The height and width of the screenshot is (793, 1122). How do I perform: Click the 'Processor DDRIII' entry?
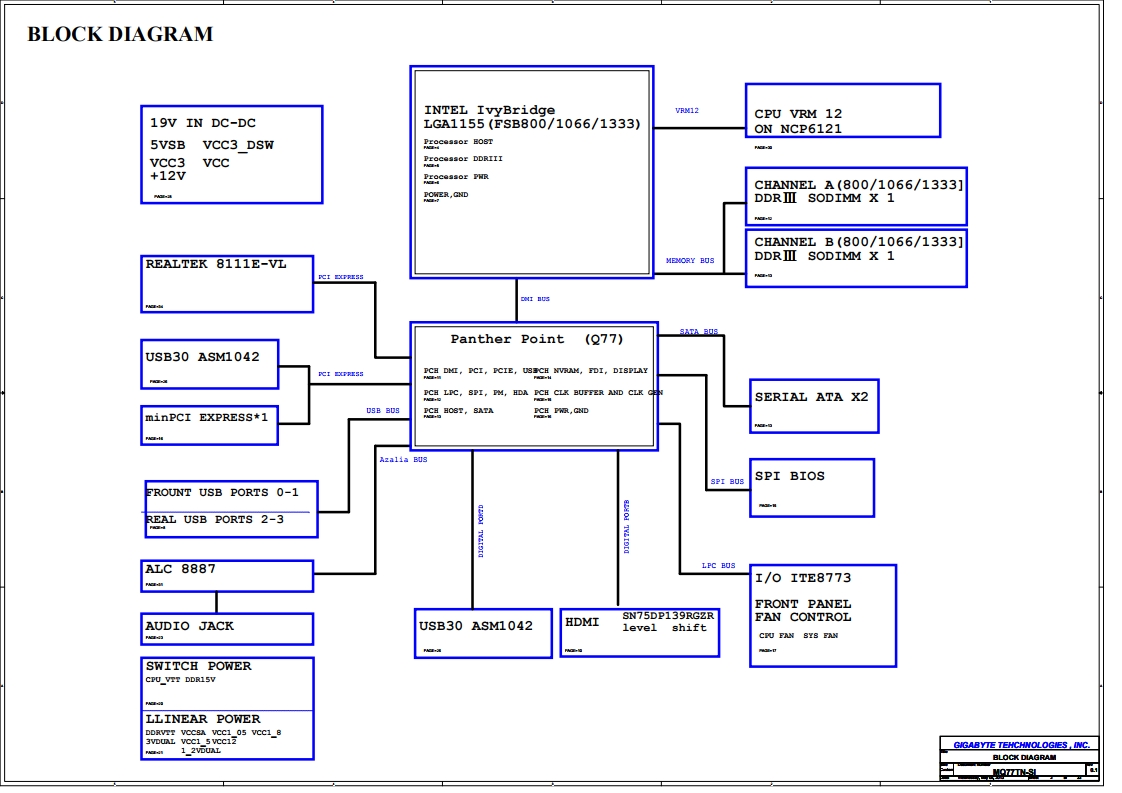point(463,159)
